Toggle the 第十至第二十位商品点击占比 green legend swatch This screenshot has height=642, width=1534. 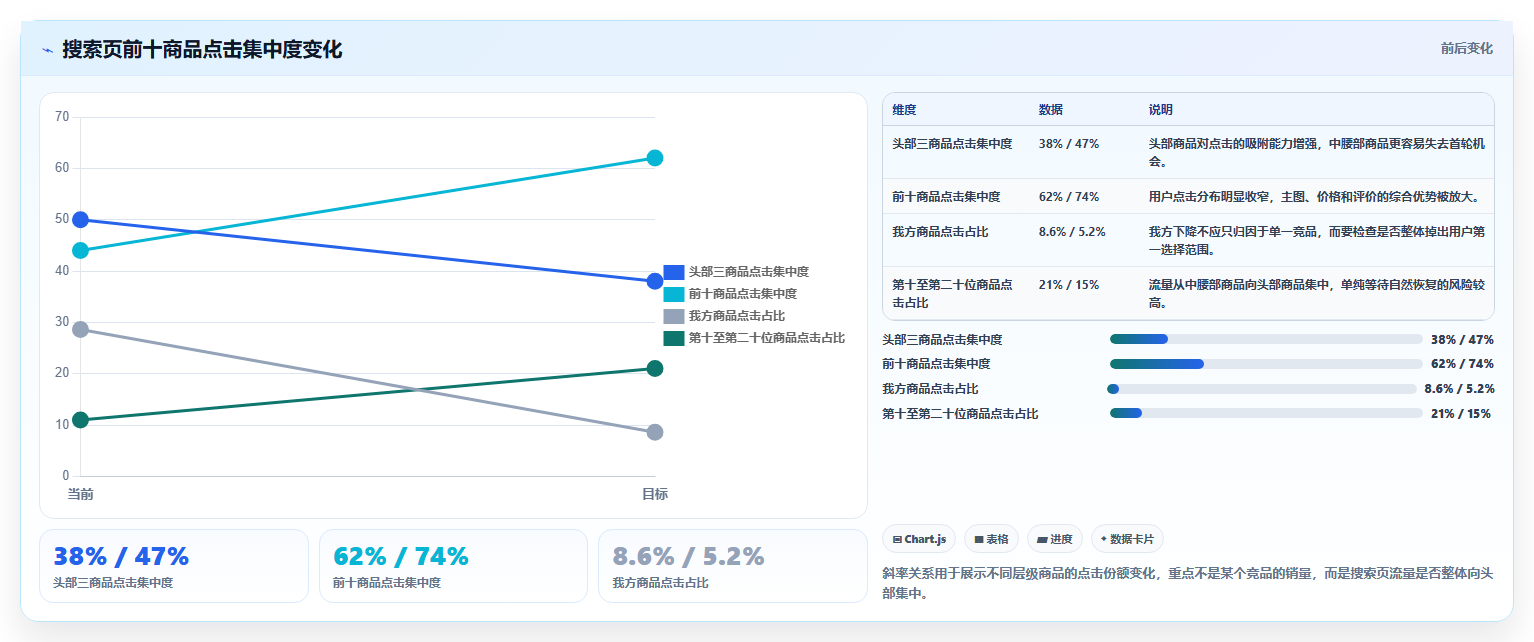click(674, 338)
